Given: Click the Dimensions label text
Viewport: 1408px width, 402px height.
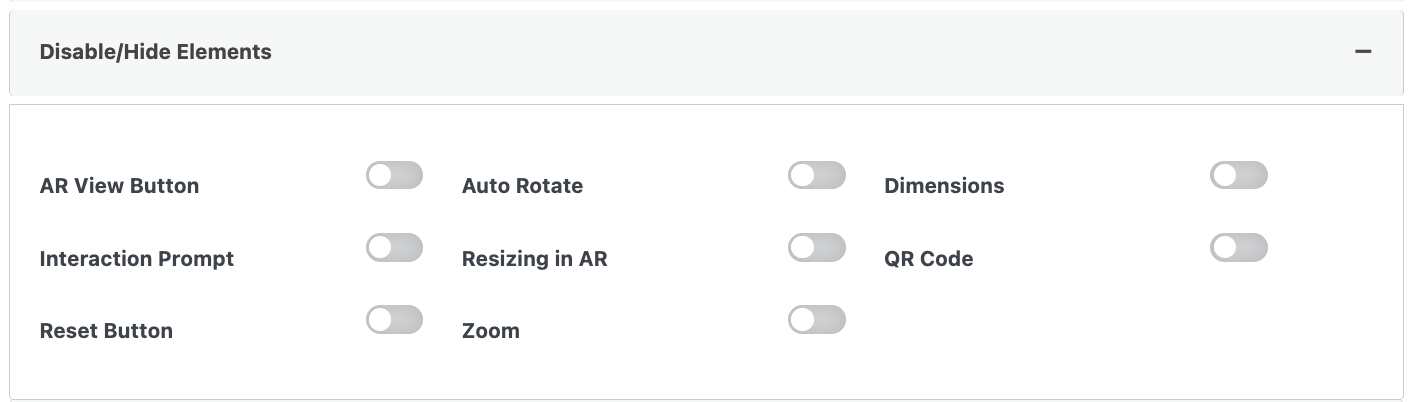Looking at the screenshot, I should (944, 186).
